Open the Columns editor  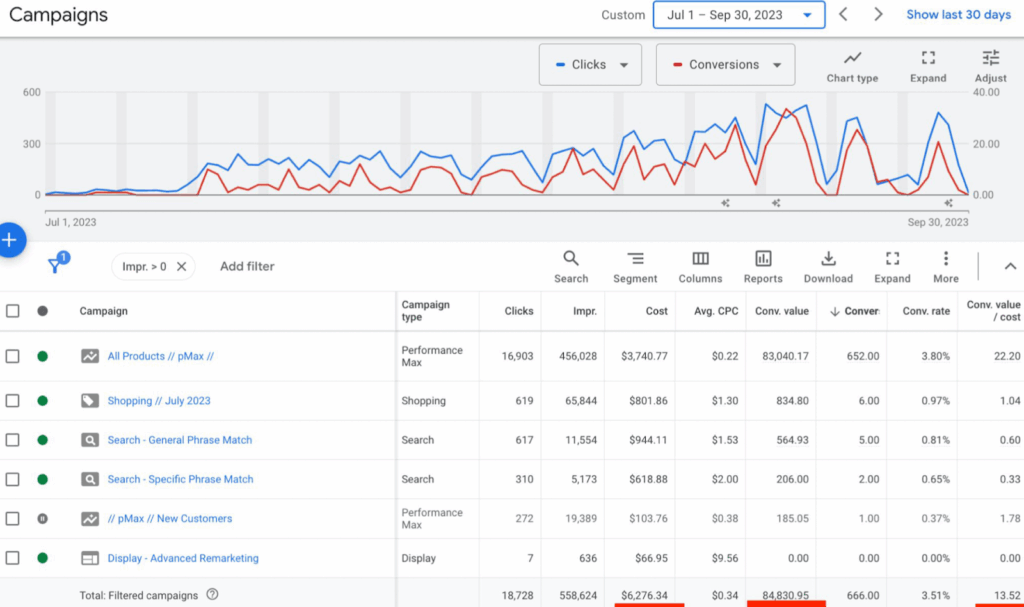(x=700, y=267)
